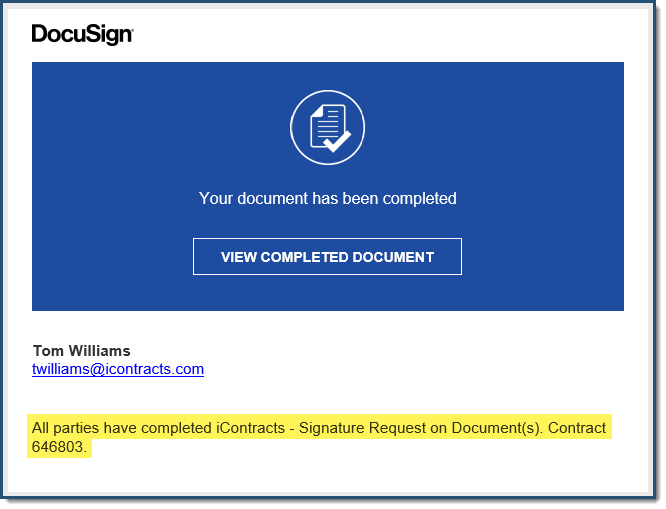Select the Tom Williams sender name
Screen dimensions: 666x509
click(x=82, y=351)
